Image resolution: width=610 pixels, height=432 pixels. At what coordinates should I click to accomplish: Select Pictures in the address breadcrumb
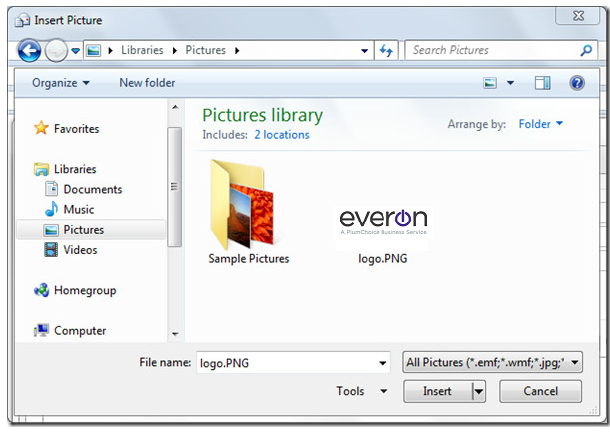pos(205,50)
